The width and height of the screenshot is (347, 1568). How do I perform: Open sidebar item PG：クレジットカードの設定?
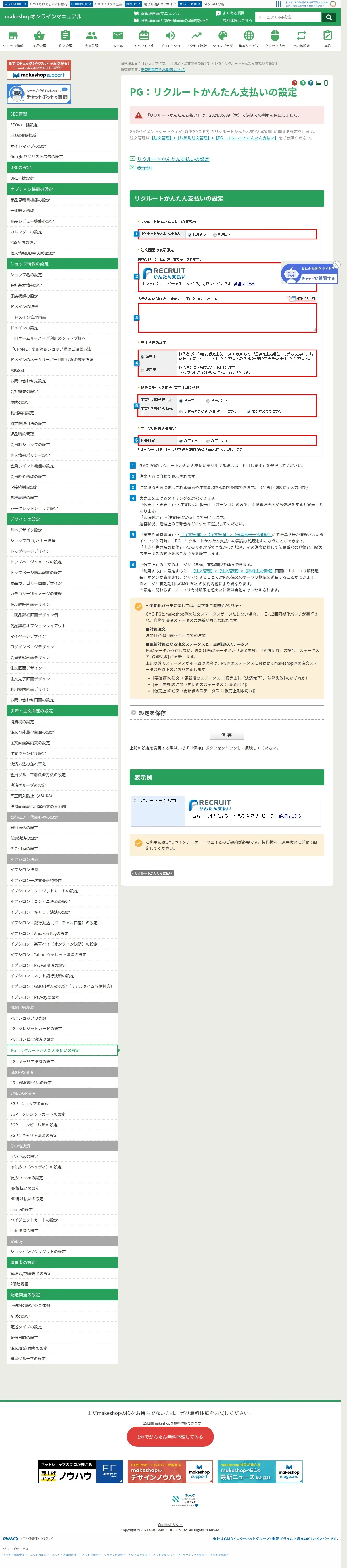click(62, 1029)
